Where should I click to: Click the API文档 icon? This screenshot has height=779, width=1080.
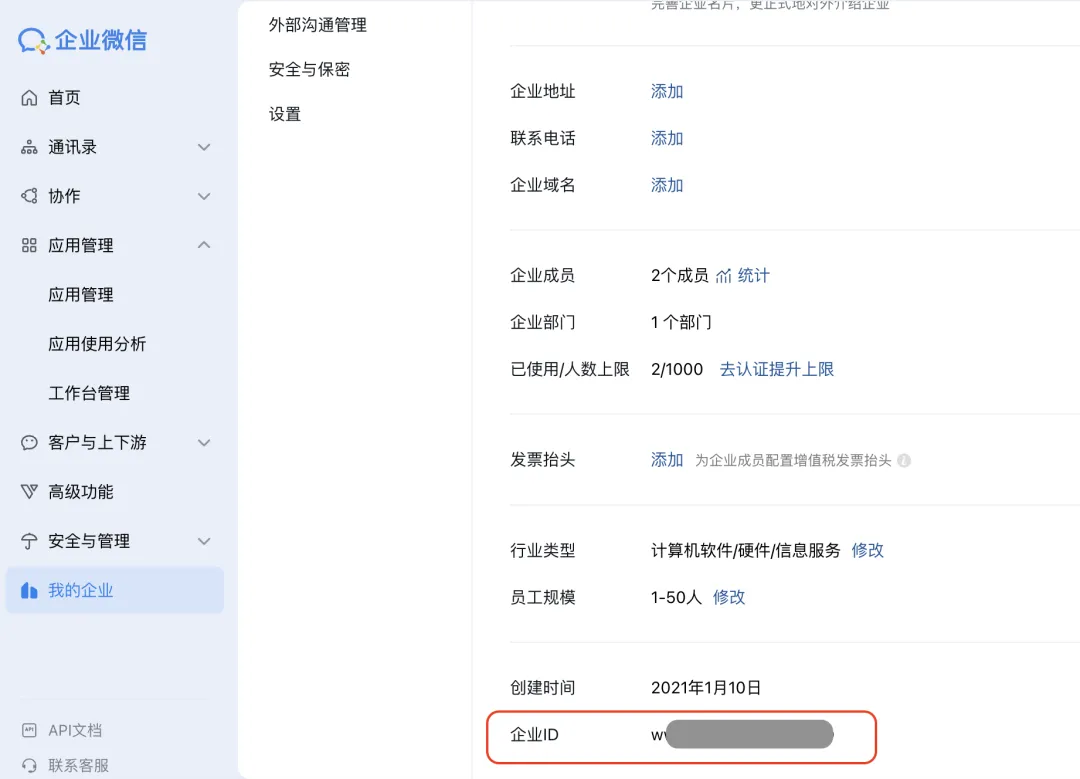[x=29, y=730]
